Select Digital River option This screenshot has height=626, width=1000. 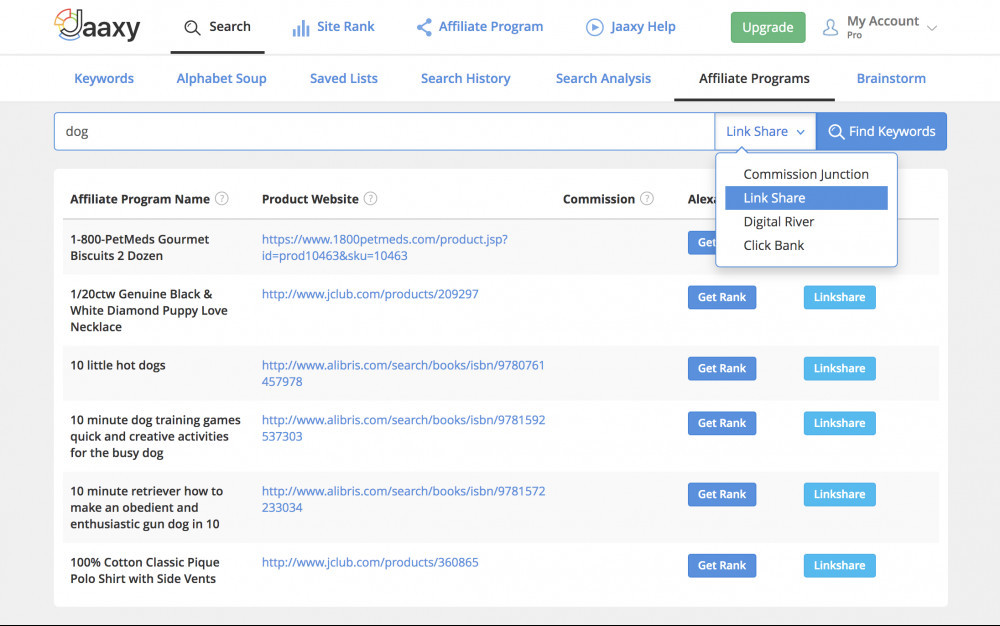coord(806,221)
